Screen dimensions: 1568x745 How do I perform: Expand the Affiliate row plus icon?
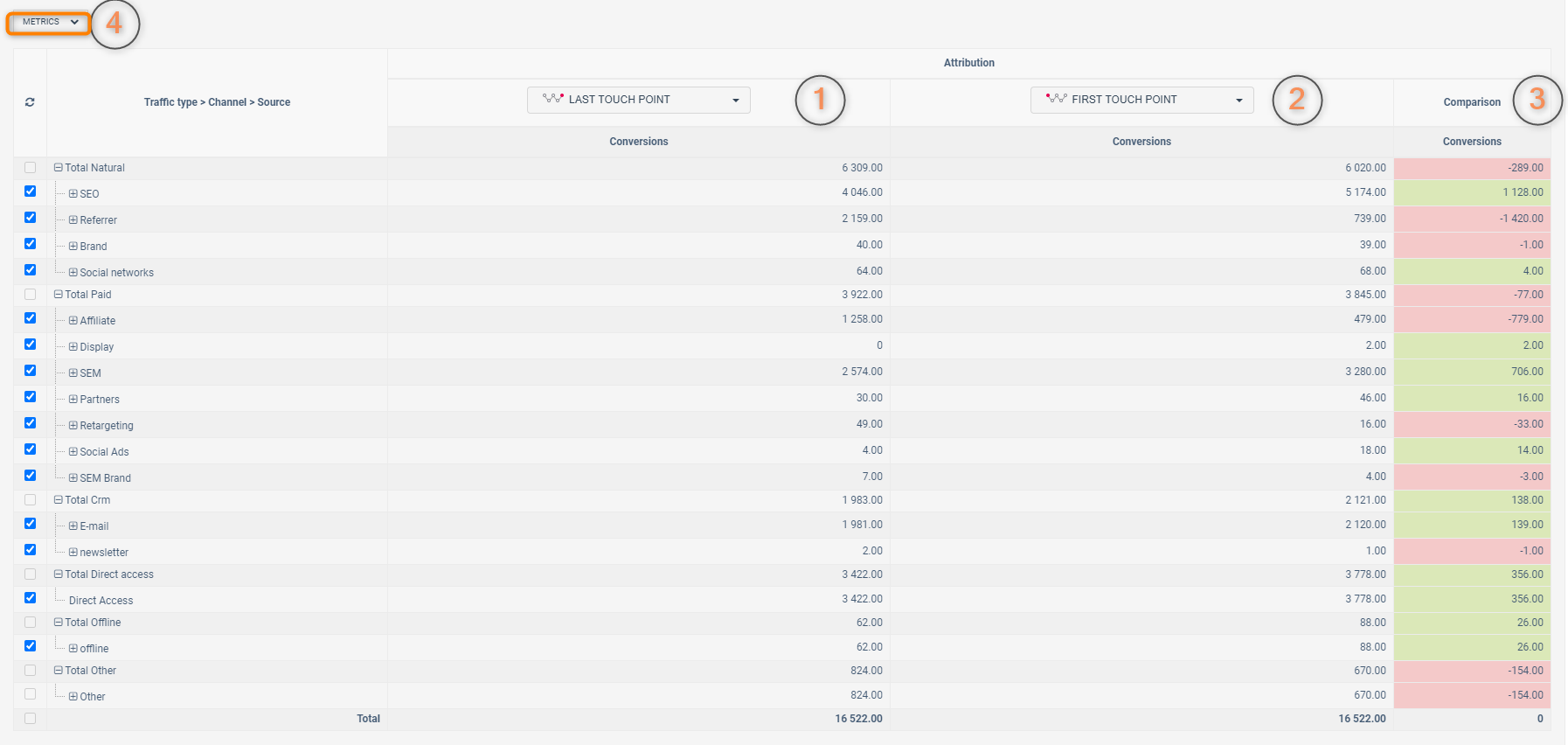(73, 321)
